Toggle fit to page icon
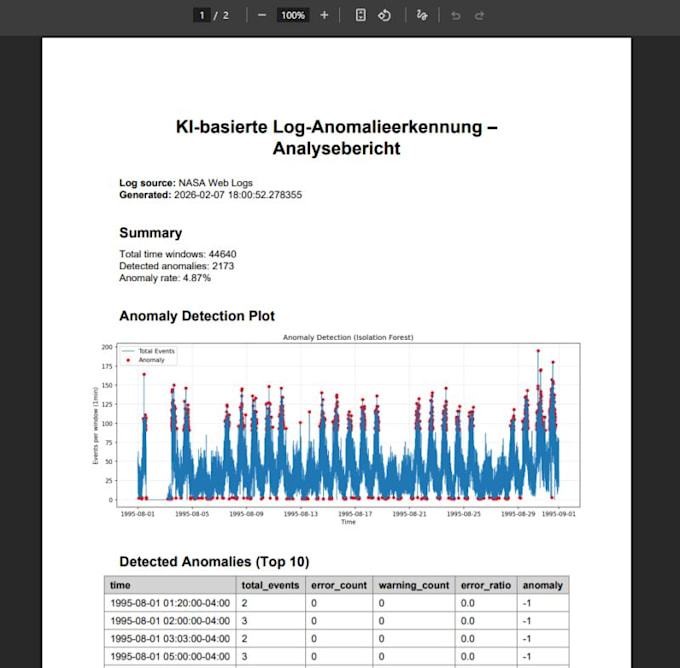 [360, 15]
